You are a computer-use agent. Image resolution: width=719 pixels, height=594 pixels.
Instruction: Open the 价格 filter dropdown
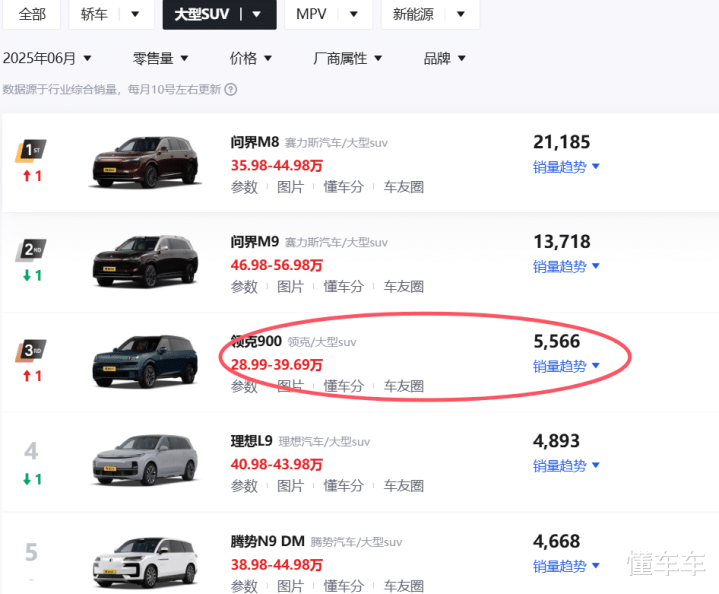[x=250, y=58]
